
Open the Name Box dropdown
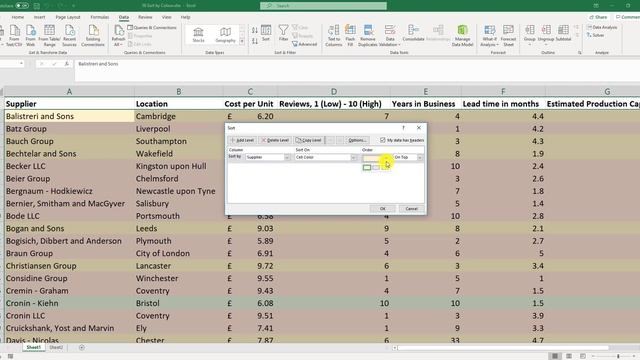(x=21, y=64)
